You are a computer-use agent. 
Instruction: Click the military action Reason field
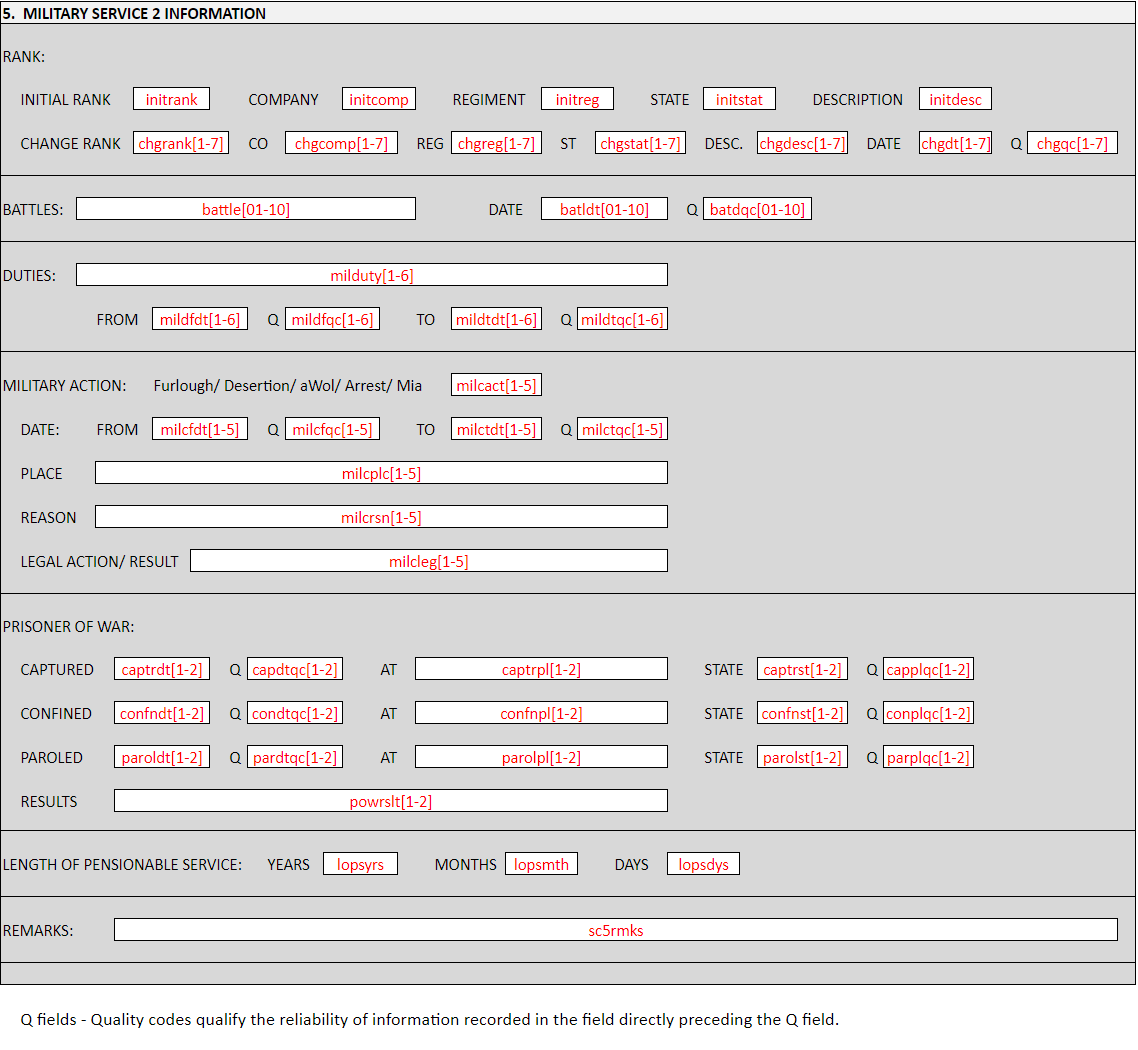(x=381, y=517)
